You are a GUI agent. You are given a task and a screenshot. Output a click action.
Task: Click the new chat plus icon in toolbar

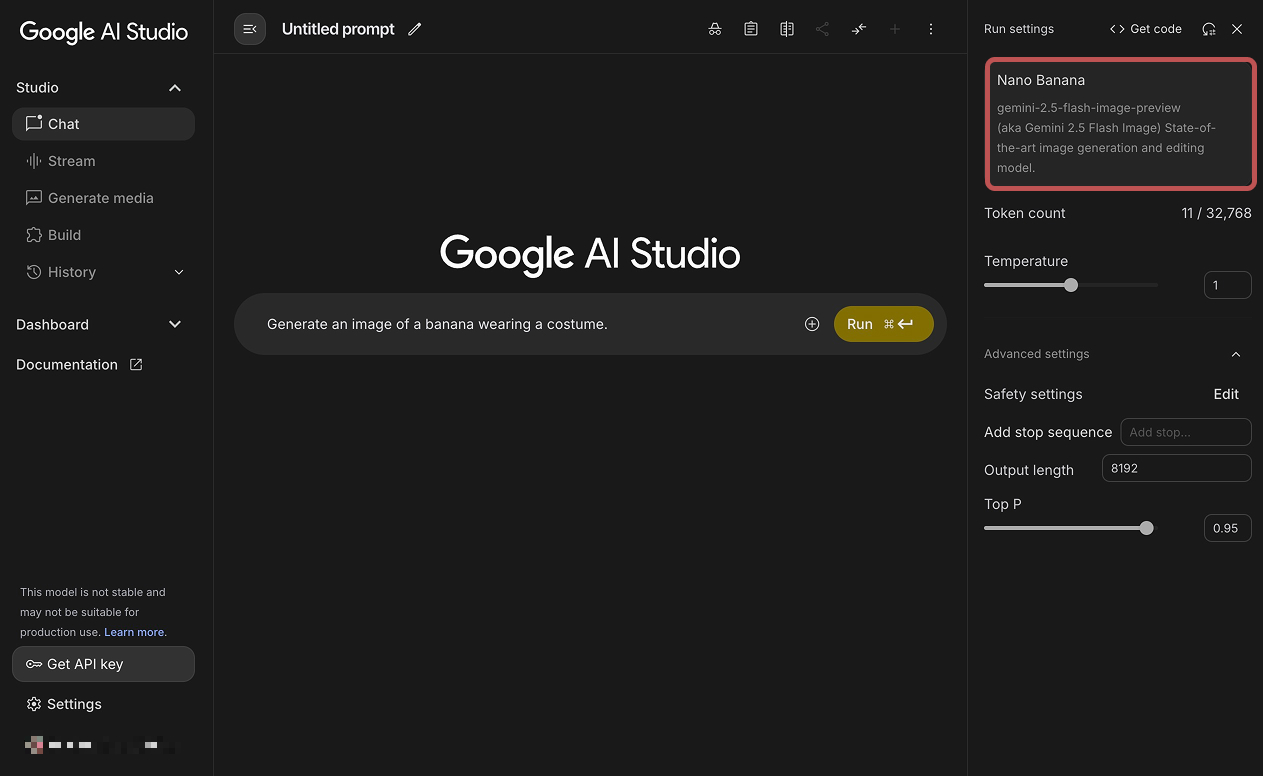[895, 29]
